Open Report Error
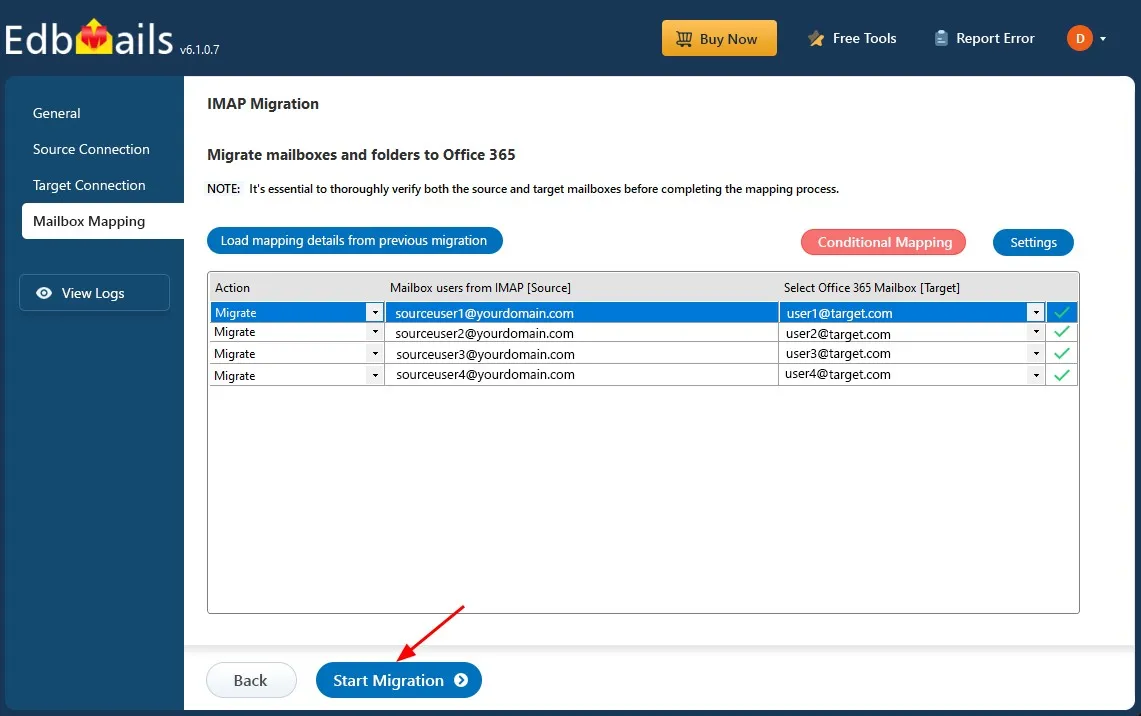 (x=985, y=38)
